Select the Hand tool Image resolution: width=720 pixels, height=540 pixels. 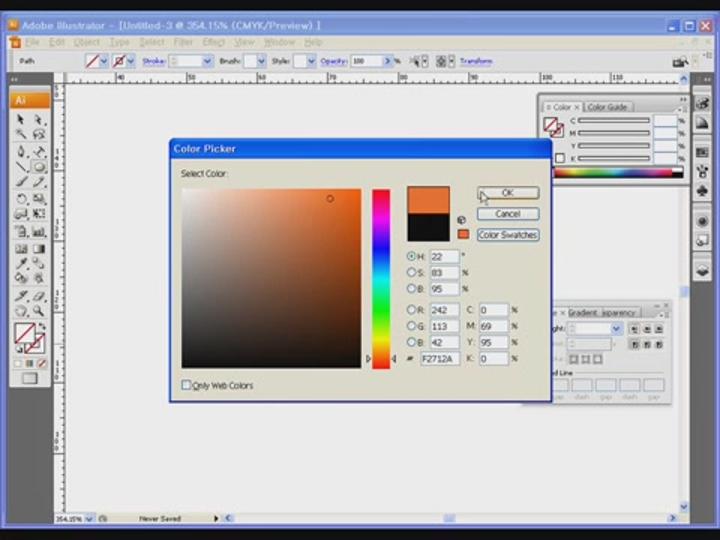click(x=21, y=311)
